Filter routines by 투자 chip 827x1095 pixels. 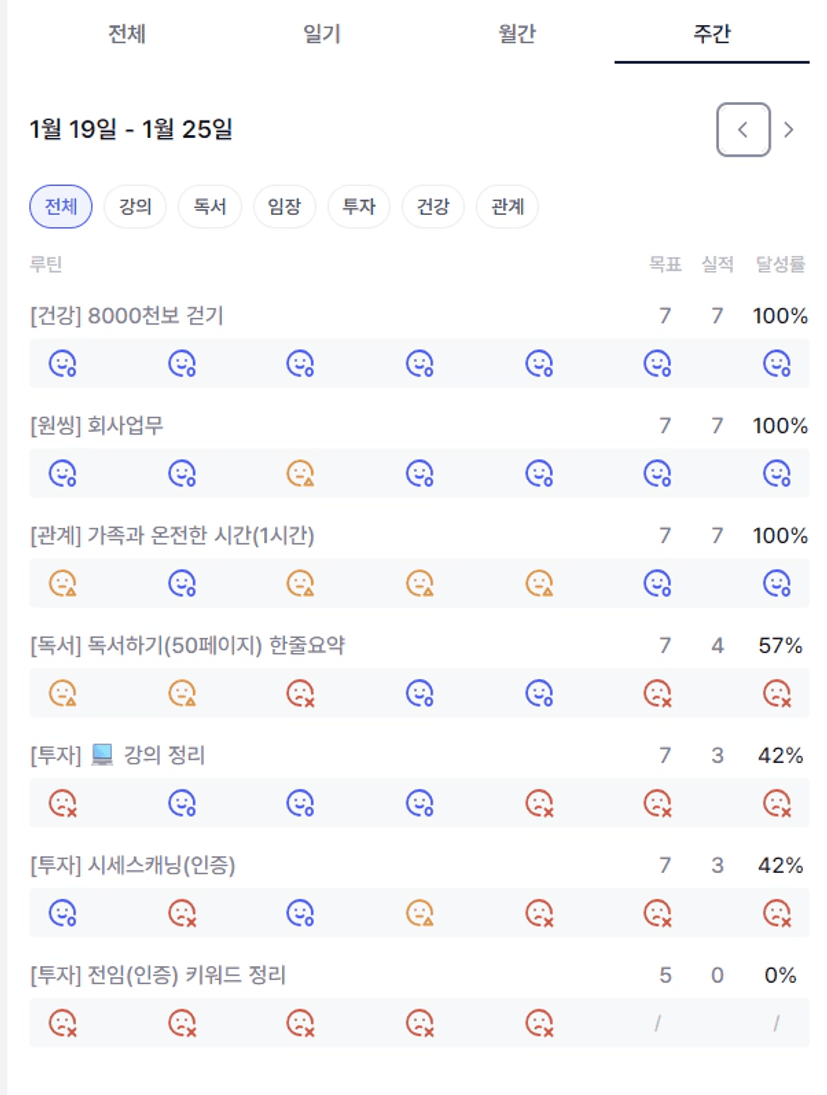coord(359,208)
